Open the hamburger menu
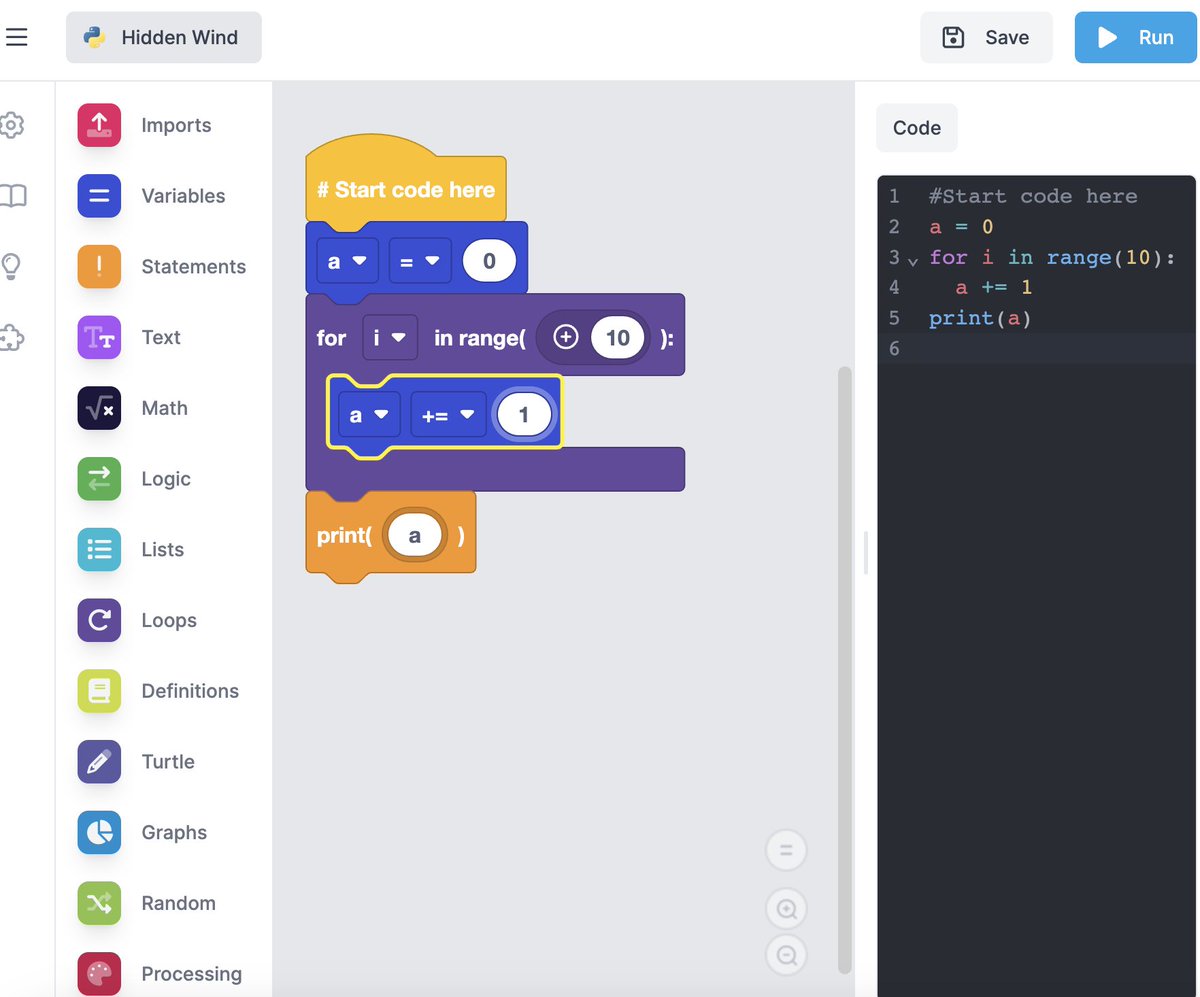Viewport: 1200px width, 997px height. 17,37
